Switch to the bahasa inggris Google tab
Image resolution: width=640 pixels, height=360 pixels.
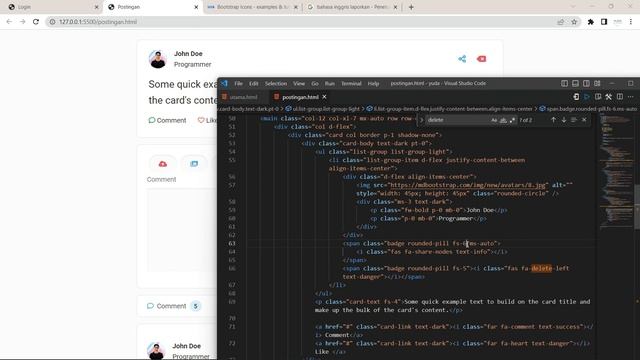pyautogui.click(x=352, y=7)
